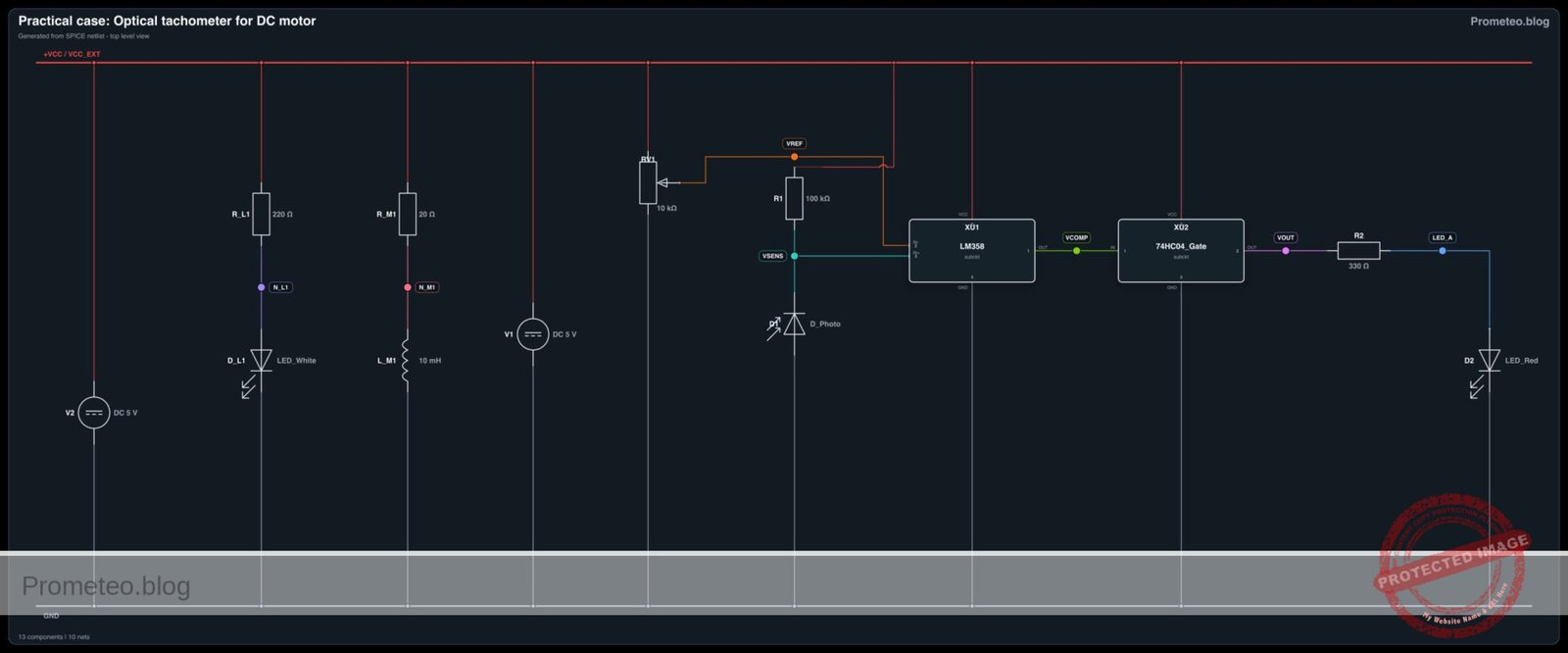Click the XU2 74HC04_Gate subcircuit block
This screenshot has height=653, width=1568.
point(1181,251)
